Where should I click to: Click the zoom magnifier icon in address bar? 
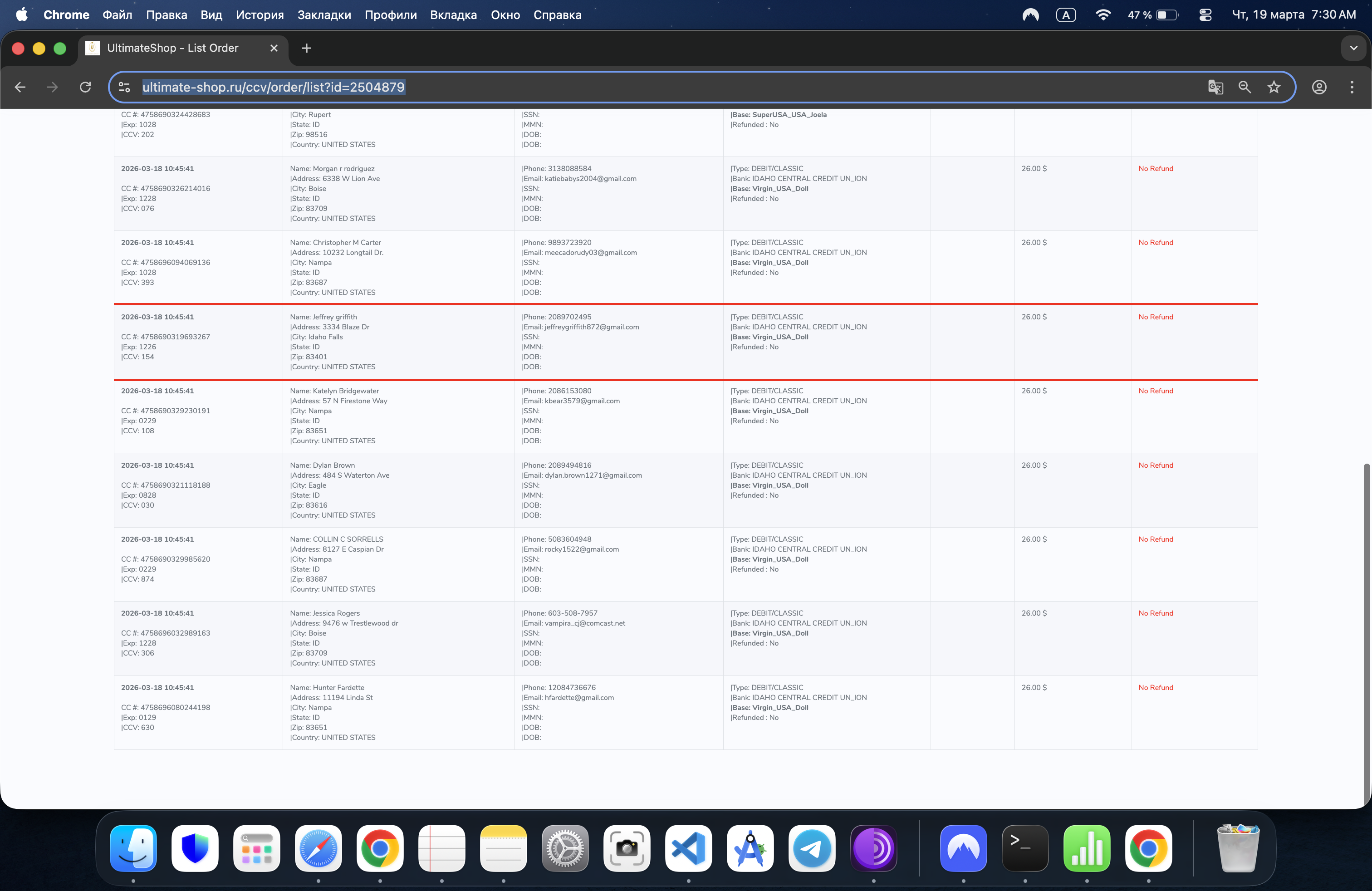pyautogui.click(x=1245, y=87)
